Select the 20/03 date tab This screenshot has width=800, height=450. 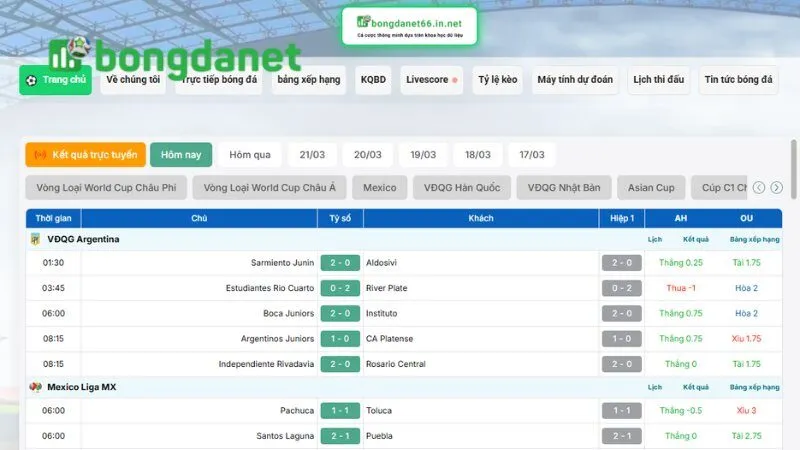[368, 155]
